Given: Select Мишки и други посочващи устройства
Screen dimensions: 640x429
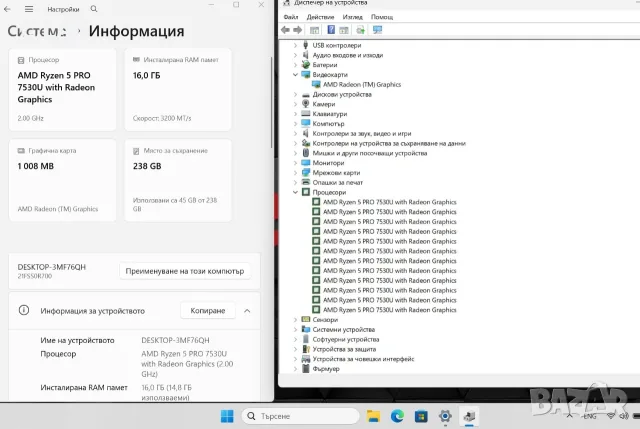Looking at the screenshot, I should coord(369,153).
